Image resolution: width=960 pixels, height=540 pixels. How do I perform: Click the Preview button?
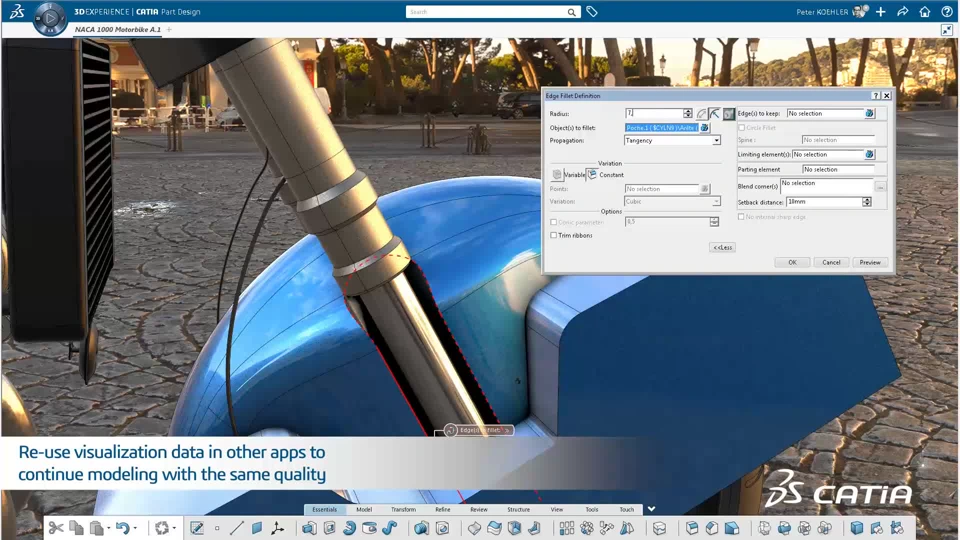[x=870, y=262]
